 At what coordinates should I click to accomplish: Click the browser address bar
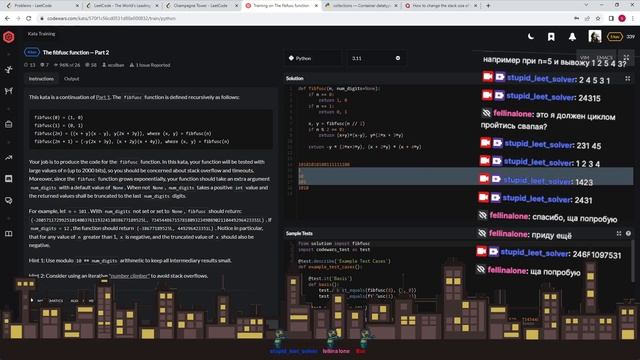pyautogui.click(x=302, y=18)
